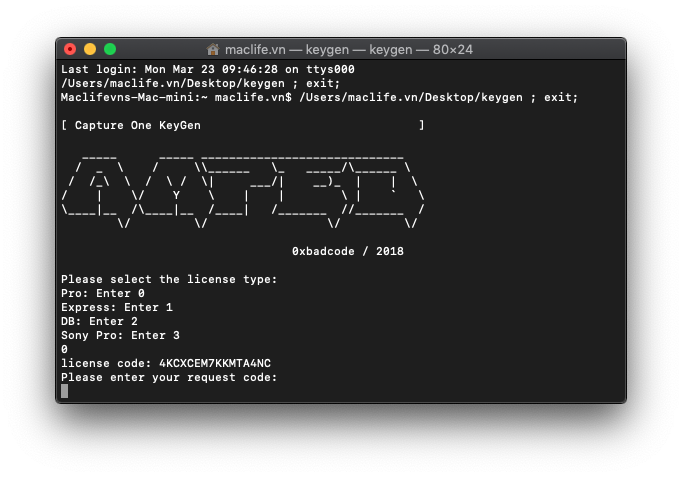The width and height of the screenshot is (682, 477).
Task: Click the 'Pro: Enter 0' option line
Action: click(103, 293)
